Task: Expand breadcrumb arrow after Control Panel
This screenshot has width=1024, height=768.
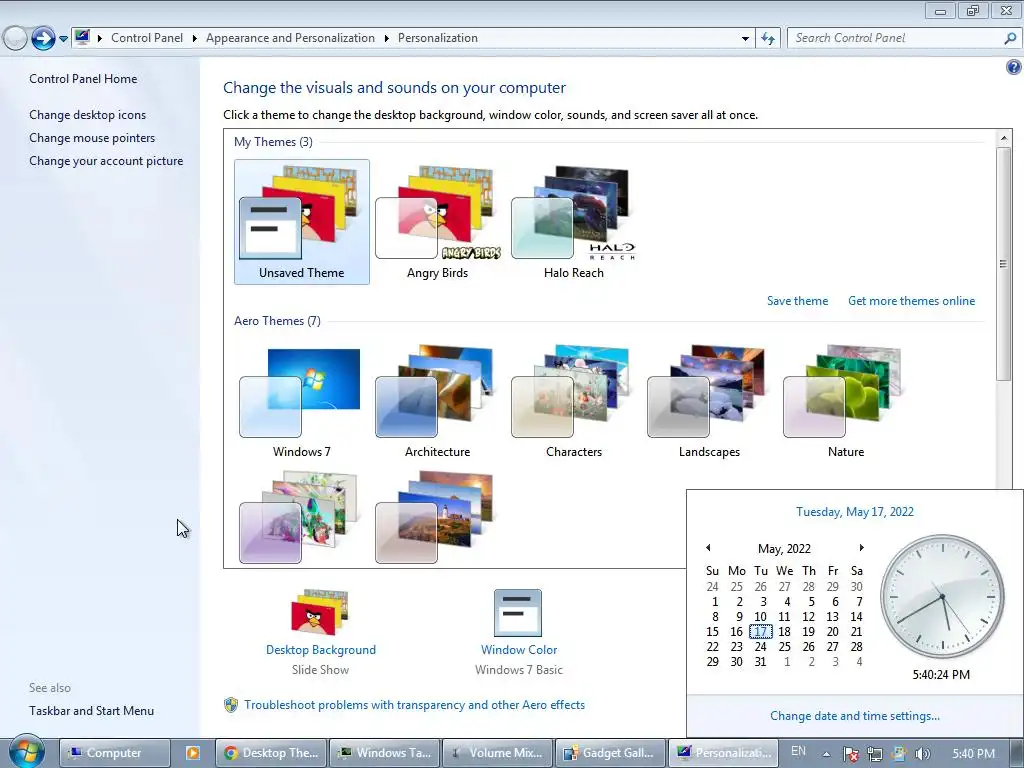Action: coord(195,39)
